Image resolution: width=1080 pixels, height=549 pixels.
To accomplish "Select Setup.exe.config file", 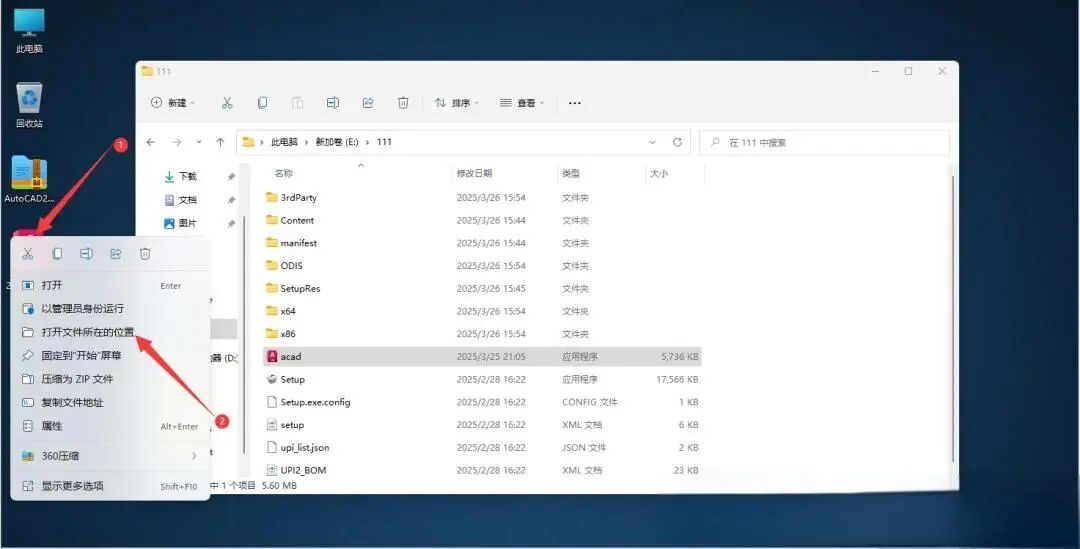I will click(482, 402).
